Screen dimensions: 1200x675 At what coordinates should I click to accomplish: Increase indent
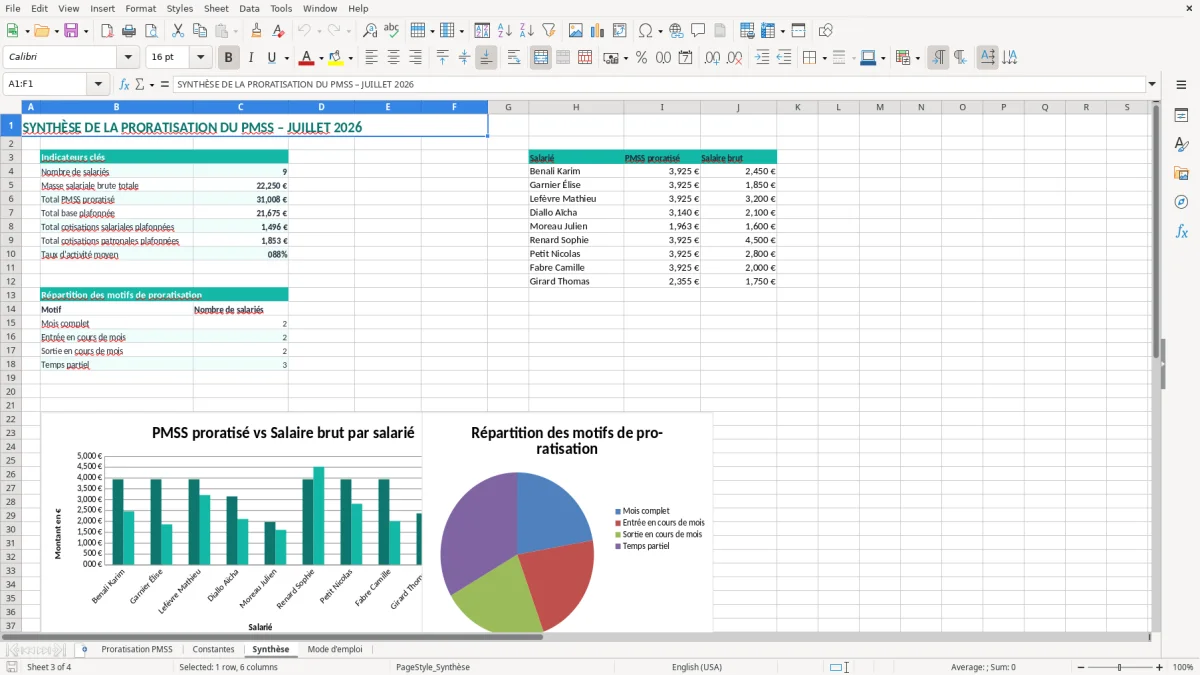pos(762,58)
